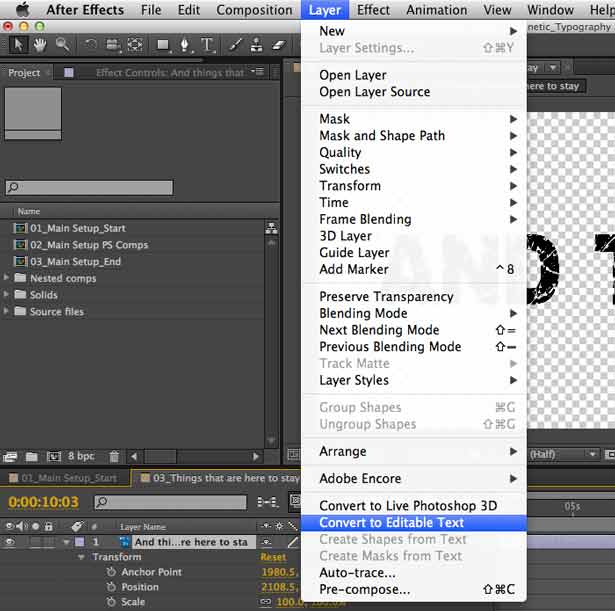Hide layer 1 using its eye icon

(x=10, y=542)
